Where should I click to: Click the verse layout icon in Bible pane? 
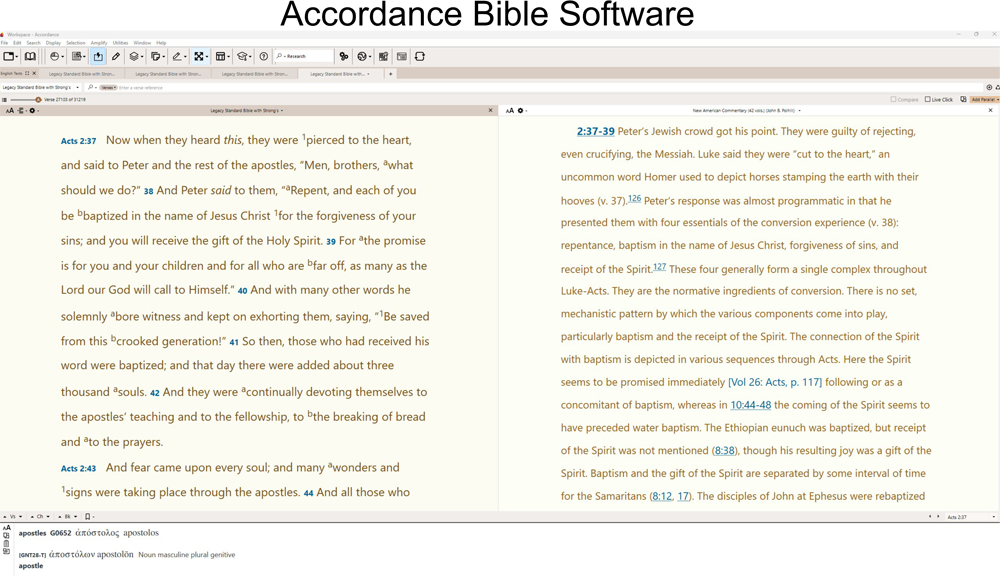pos(21,110)
